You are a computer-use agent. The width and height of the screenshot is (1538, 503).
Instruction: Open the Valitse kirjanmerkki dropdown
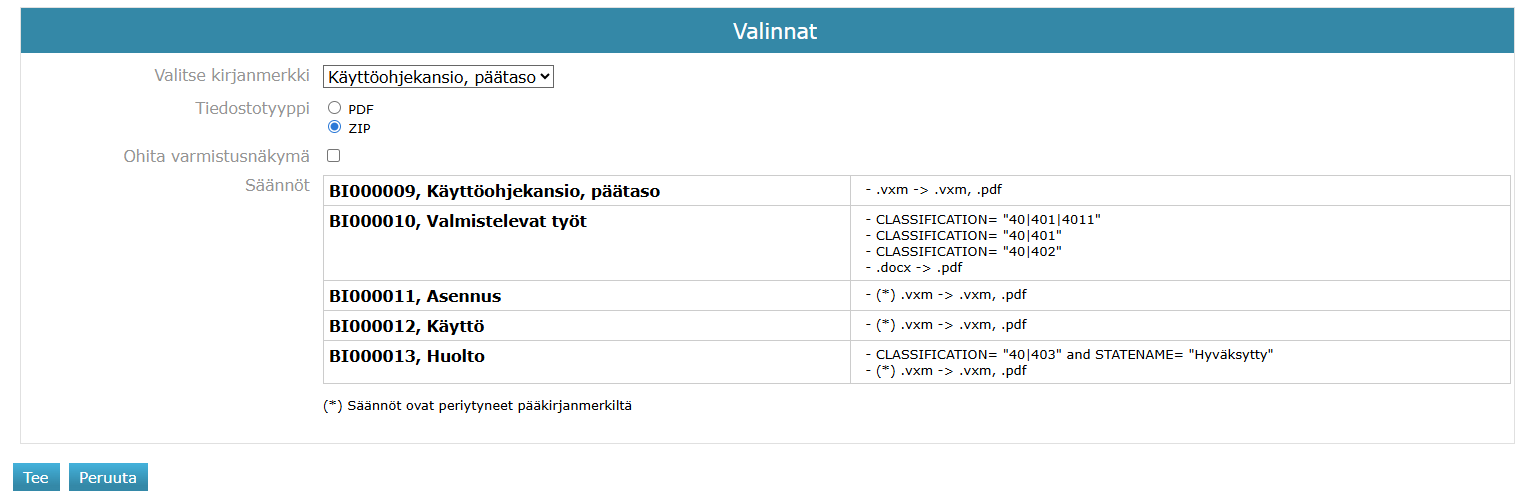click(437, 77)
